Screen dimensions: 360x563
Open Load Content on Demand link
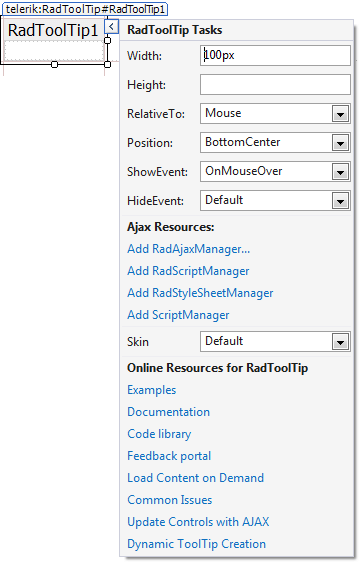(196, 478)
